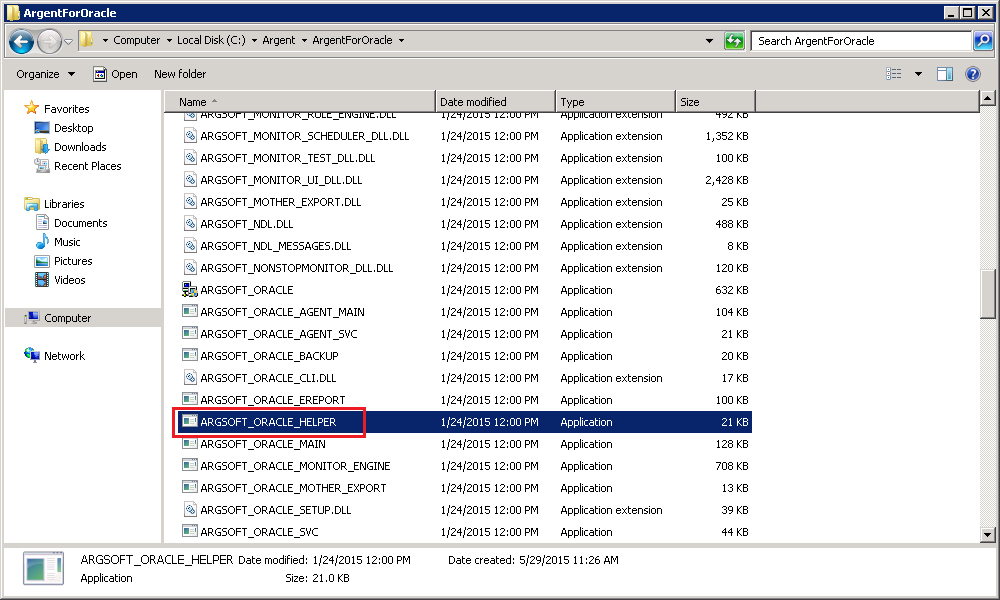Sort by the Name column header

[x=300, y=102]
